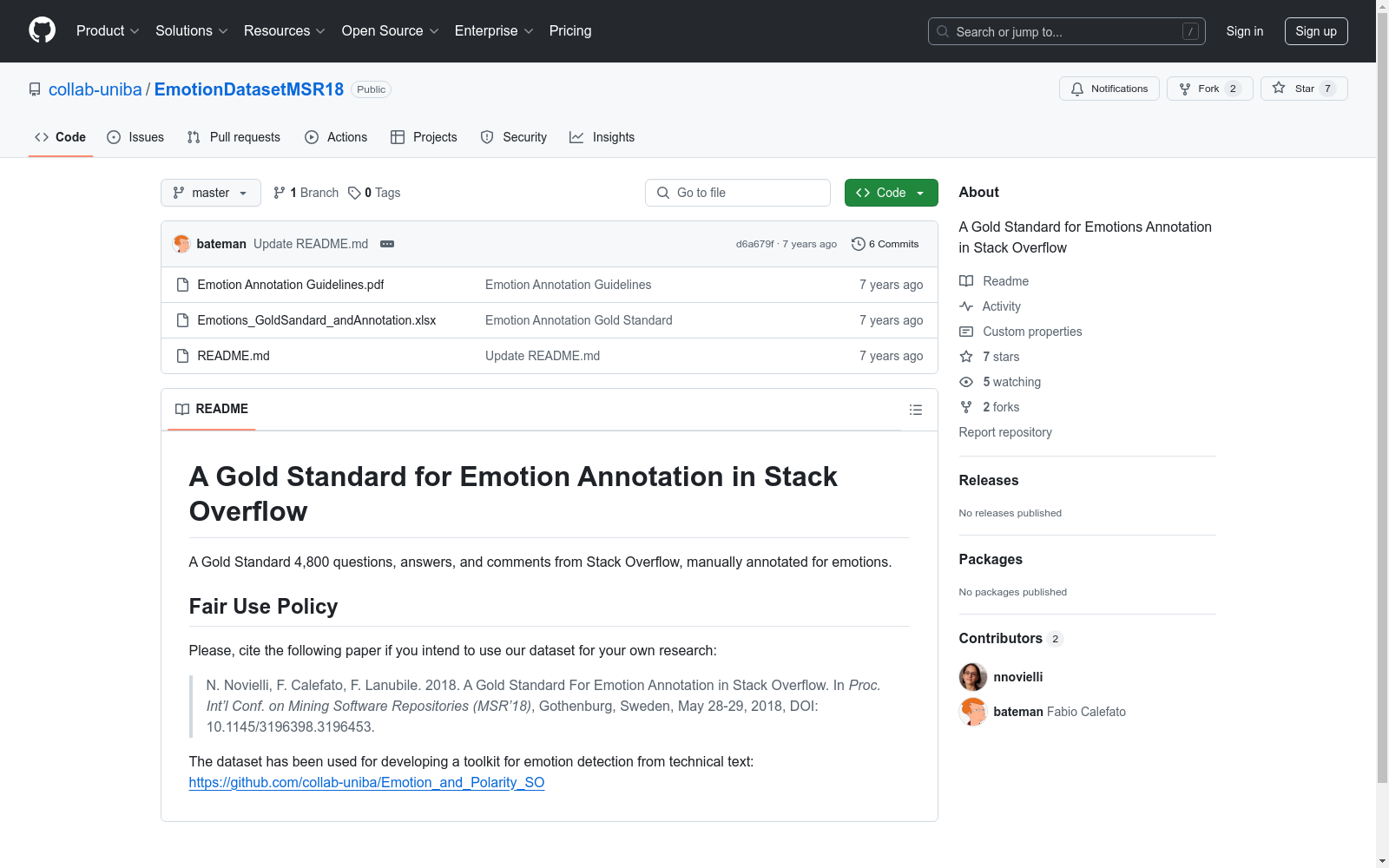Switch to the Insights tab

(x=602, y=137)
